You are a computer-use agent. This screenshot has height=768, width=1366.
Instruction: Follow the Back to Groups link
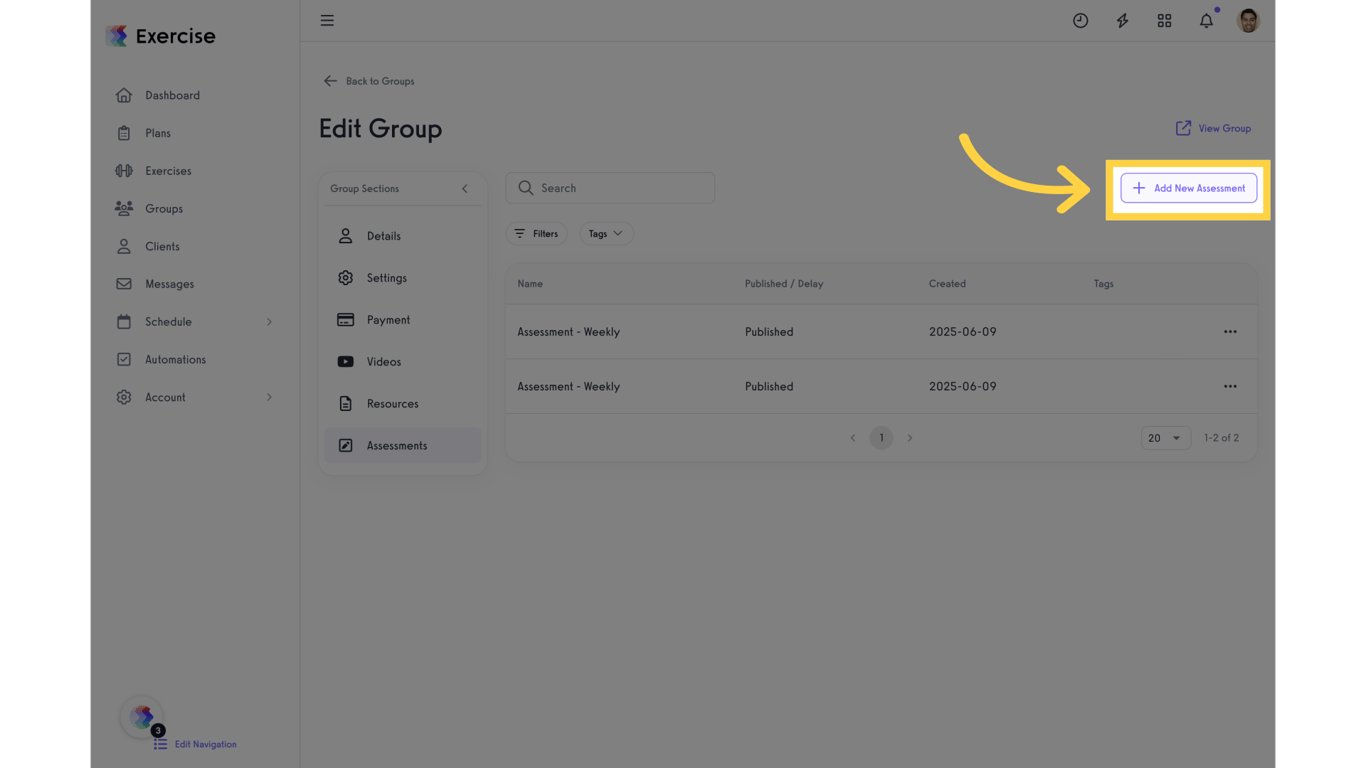pos(368,81)
